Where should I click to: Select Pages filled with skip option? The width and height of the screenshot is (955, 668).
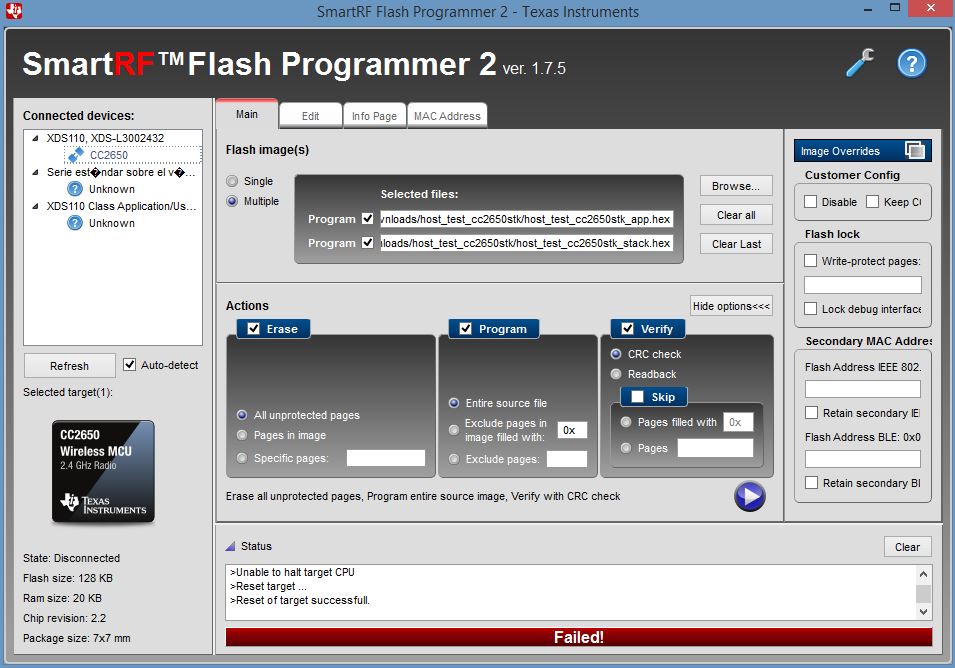coord(626,422)
